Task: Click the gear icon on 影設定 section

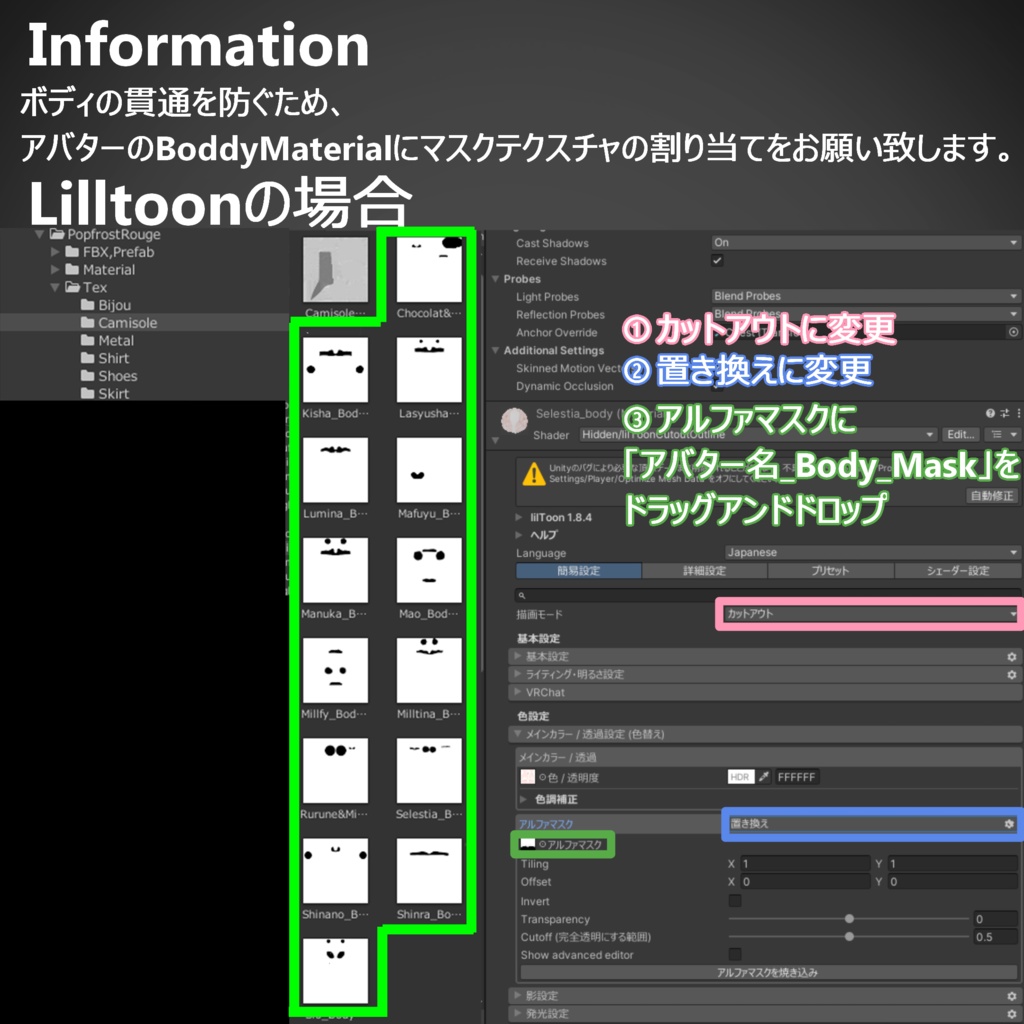Action: pyautogui.click(x=1009, y=995)
